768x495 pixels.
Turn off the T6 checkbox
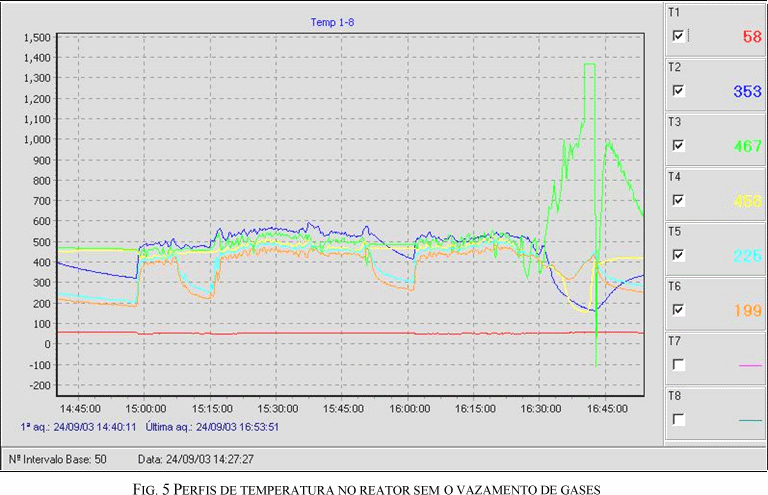(679, 310)
